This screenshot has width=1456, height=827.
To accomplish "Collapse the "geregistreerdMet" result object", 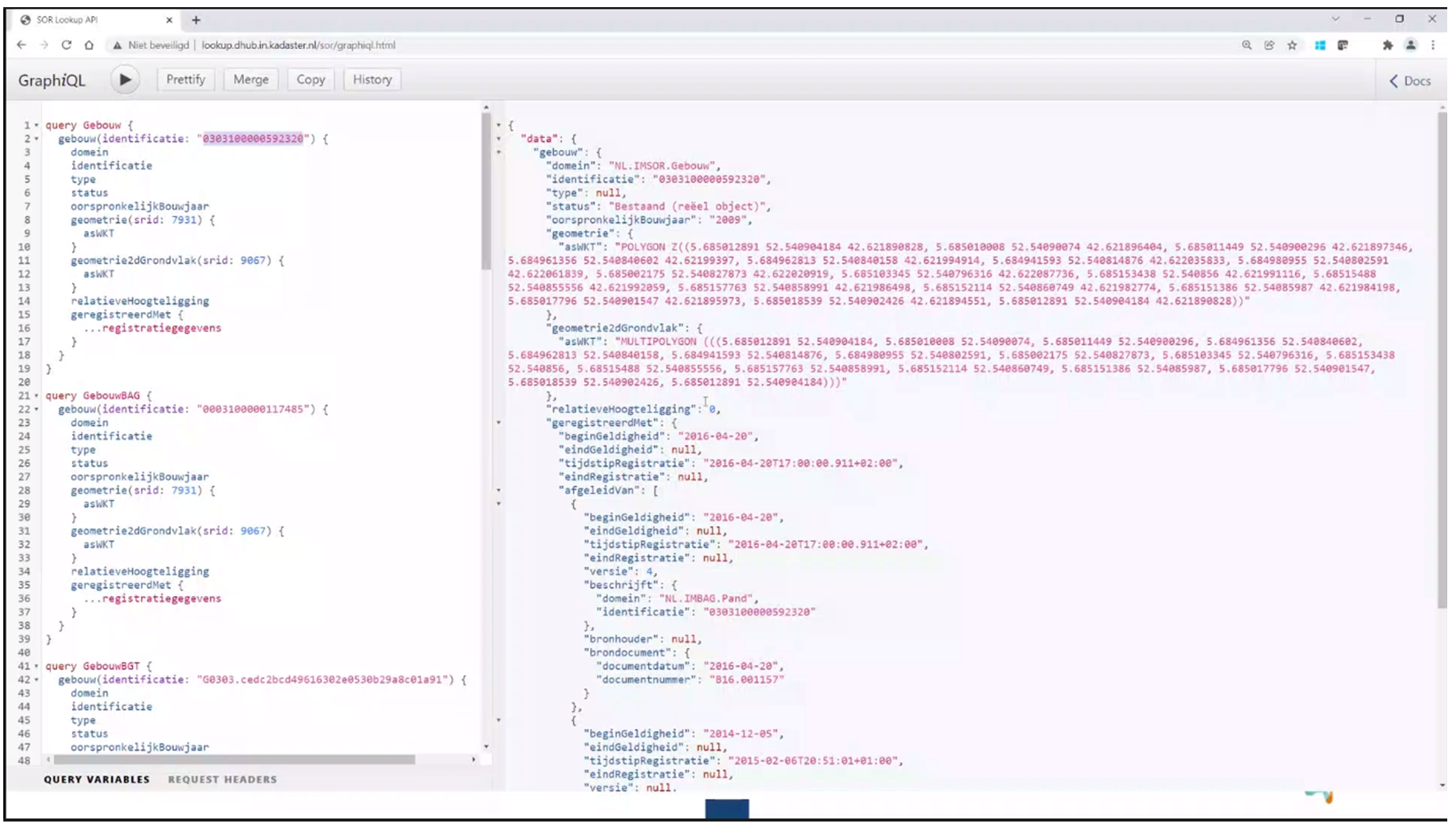I will pos(499,423).
